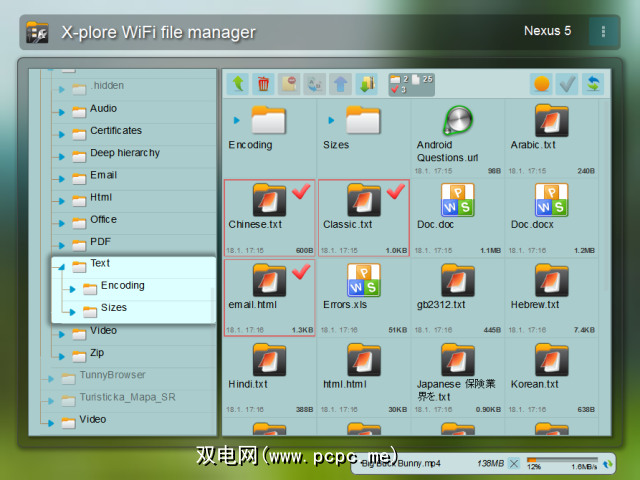Screen dimensions: 640x480
Task: Expand the Audio folder tree arrow
Action: click(x=62, y=112)
